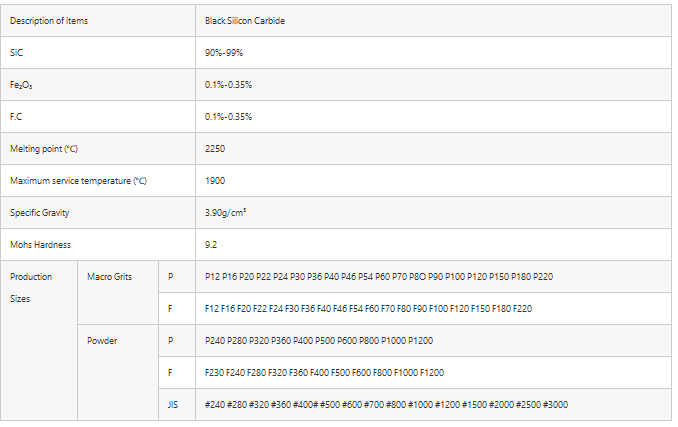Click the 'Macro Grits' cell
Screen dimensions: 678x427
tap(109, 276)
